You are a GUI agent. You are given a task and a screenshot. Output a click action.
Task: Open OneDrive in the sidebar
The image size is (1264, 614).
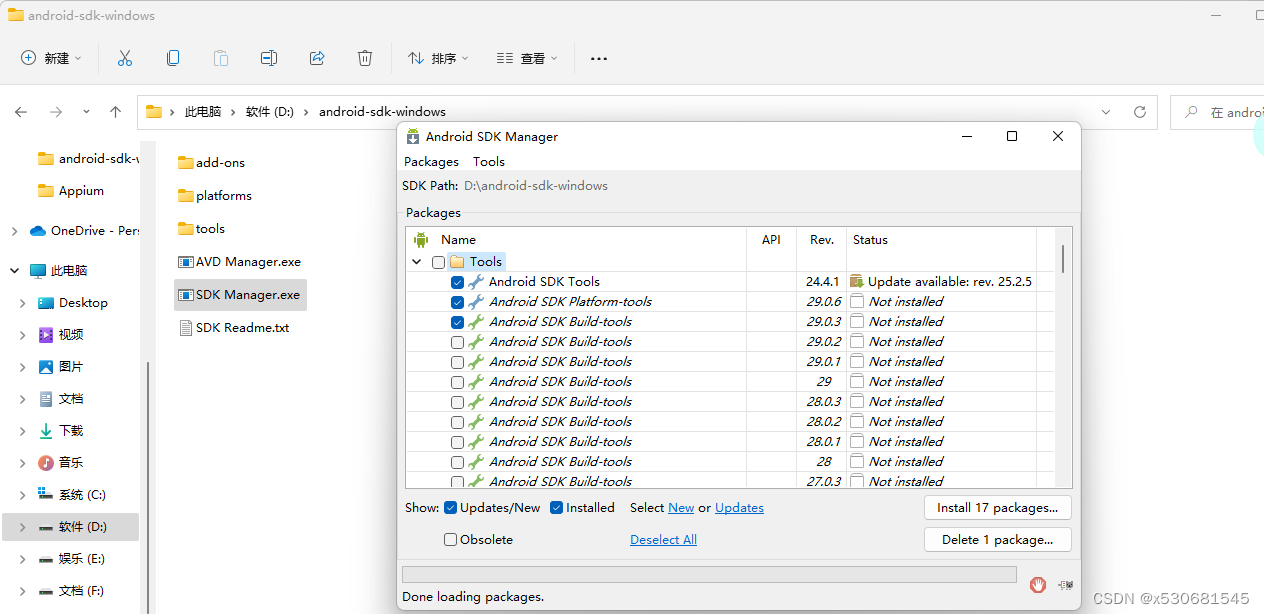[x=84, y=230]
